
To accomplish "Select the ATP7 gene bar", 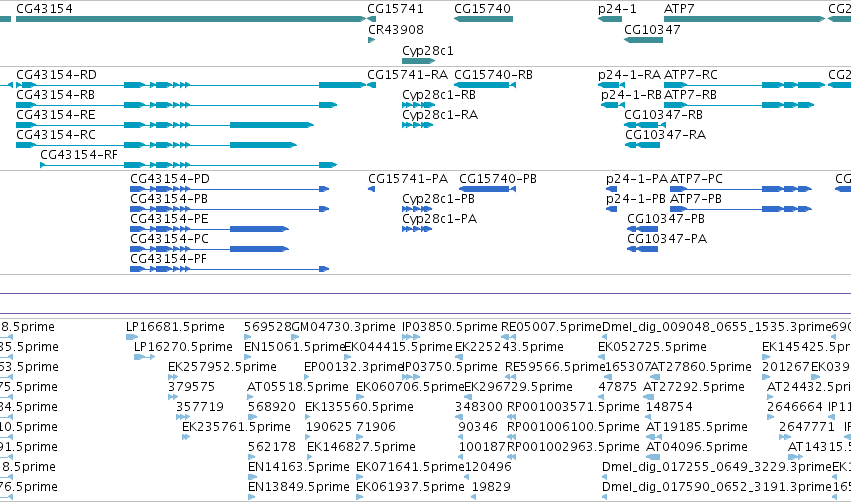I will [745, 19].
